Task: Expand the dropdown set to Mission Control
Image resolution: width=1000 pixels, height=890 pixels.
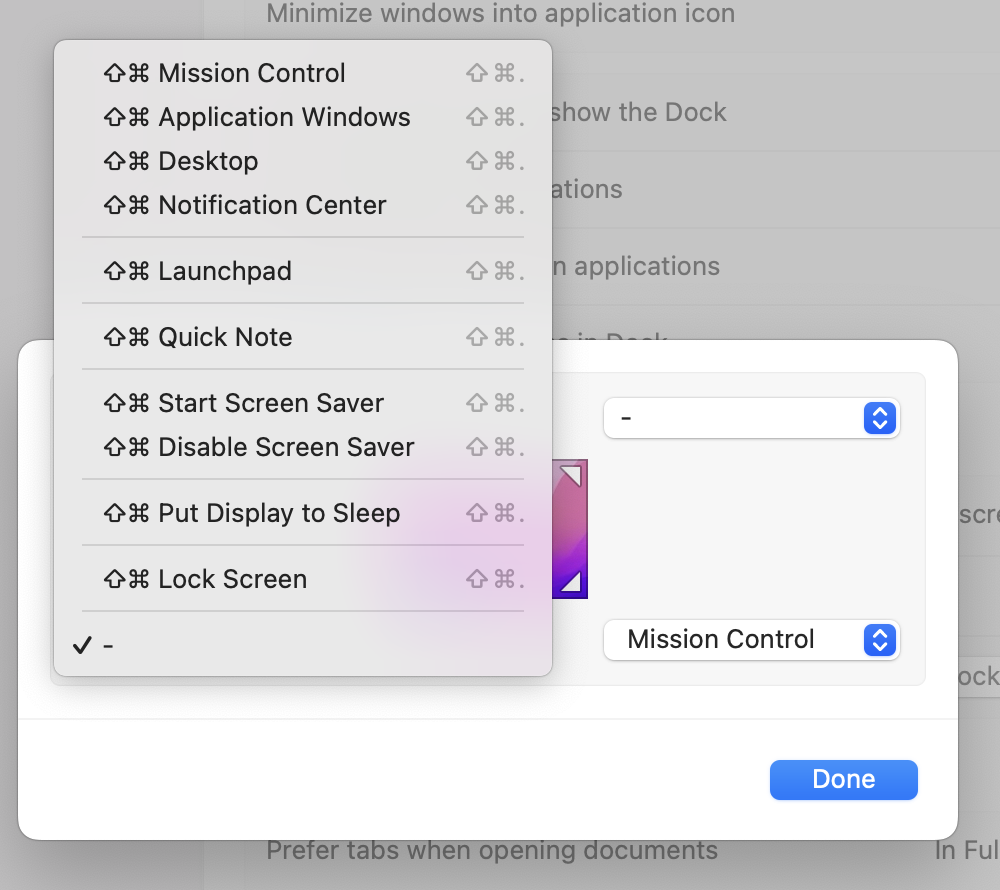Action: point(751,640)
